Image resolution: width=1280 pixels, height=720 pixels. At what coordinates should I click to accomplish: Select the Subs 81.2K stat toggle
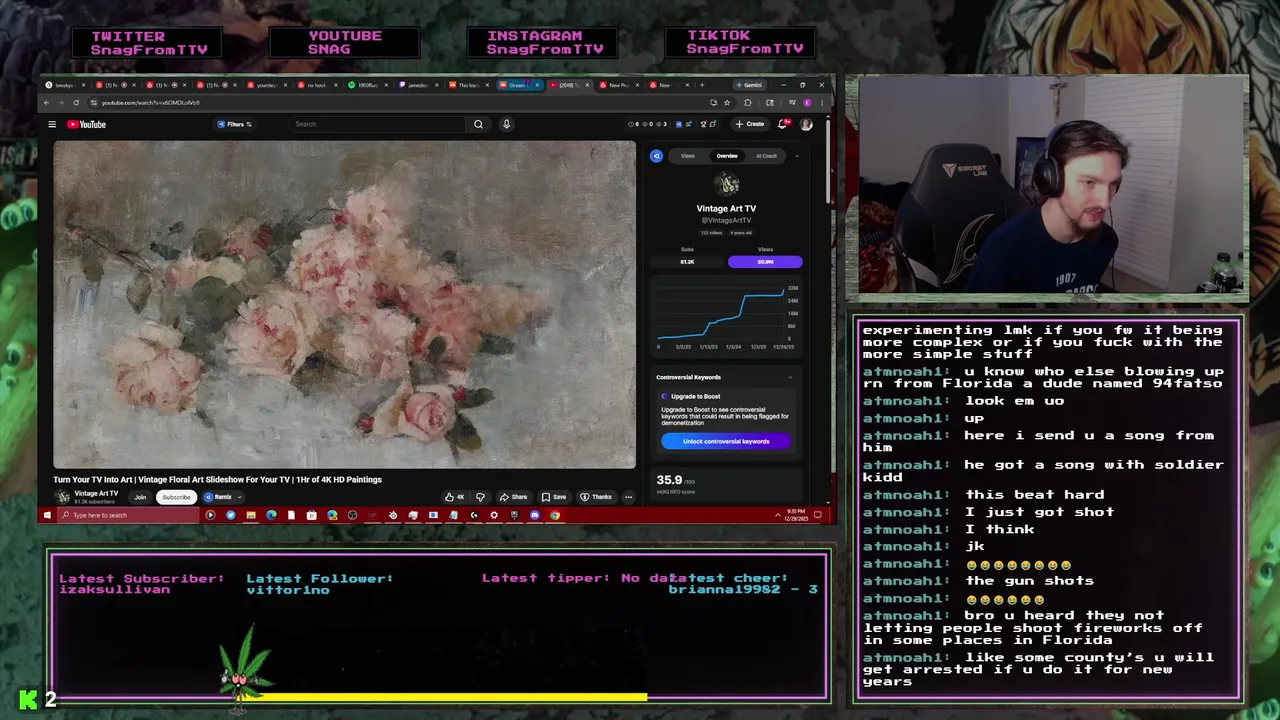687,261
